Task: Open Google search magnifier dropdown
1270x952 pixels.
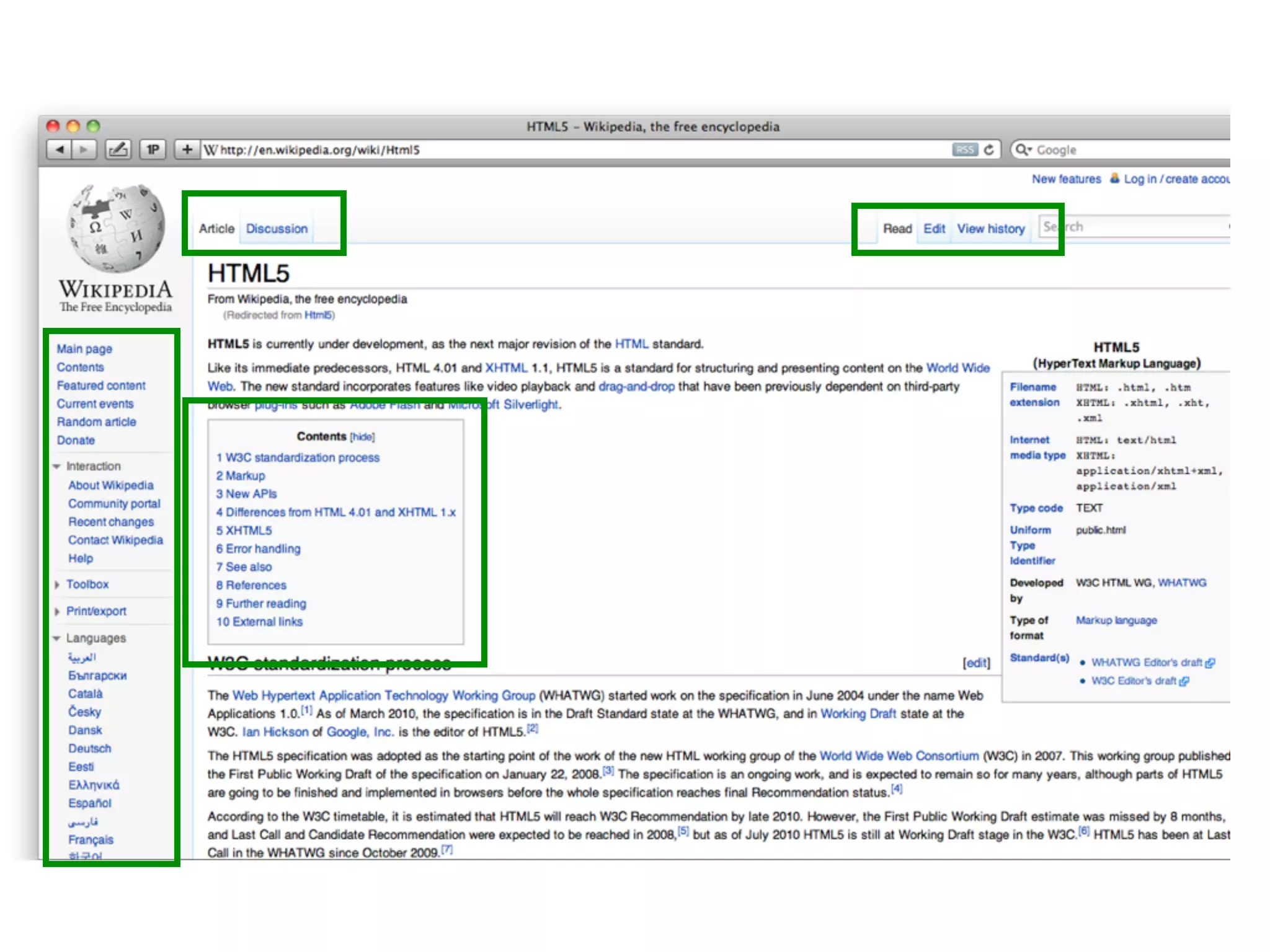Action: [1023, 149]
